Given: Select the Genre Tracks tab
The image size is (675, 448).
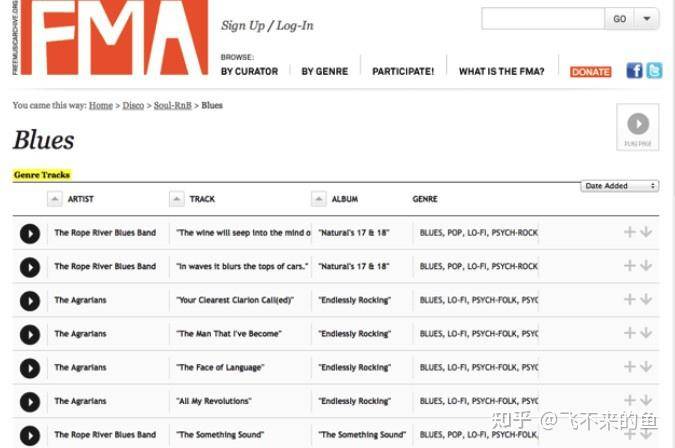Looking at the screenshot, I should 42,175.
